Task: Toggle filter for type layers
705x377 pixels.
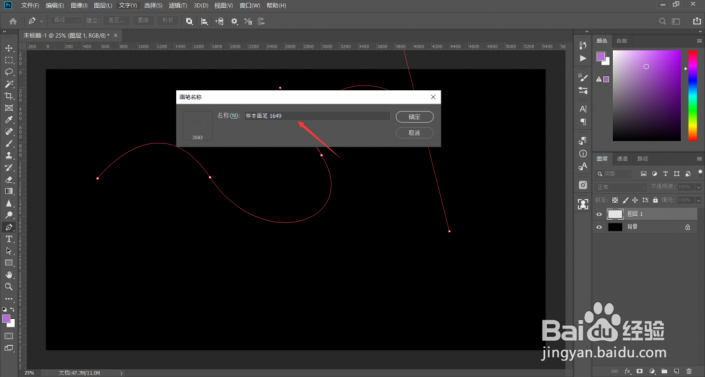Action: tap(665, 174)
